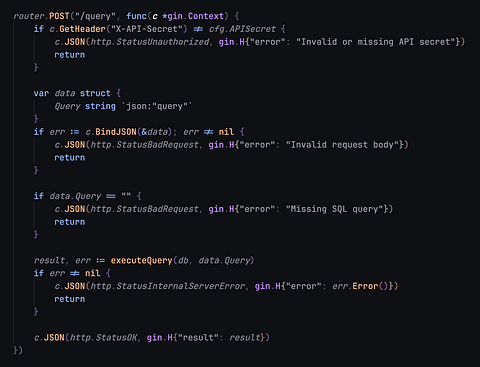480x367 pixels.
Task: Click the Query string field declaration
Action: (x=85, y=106)
